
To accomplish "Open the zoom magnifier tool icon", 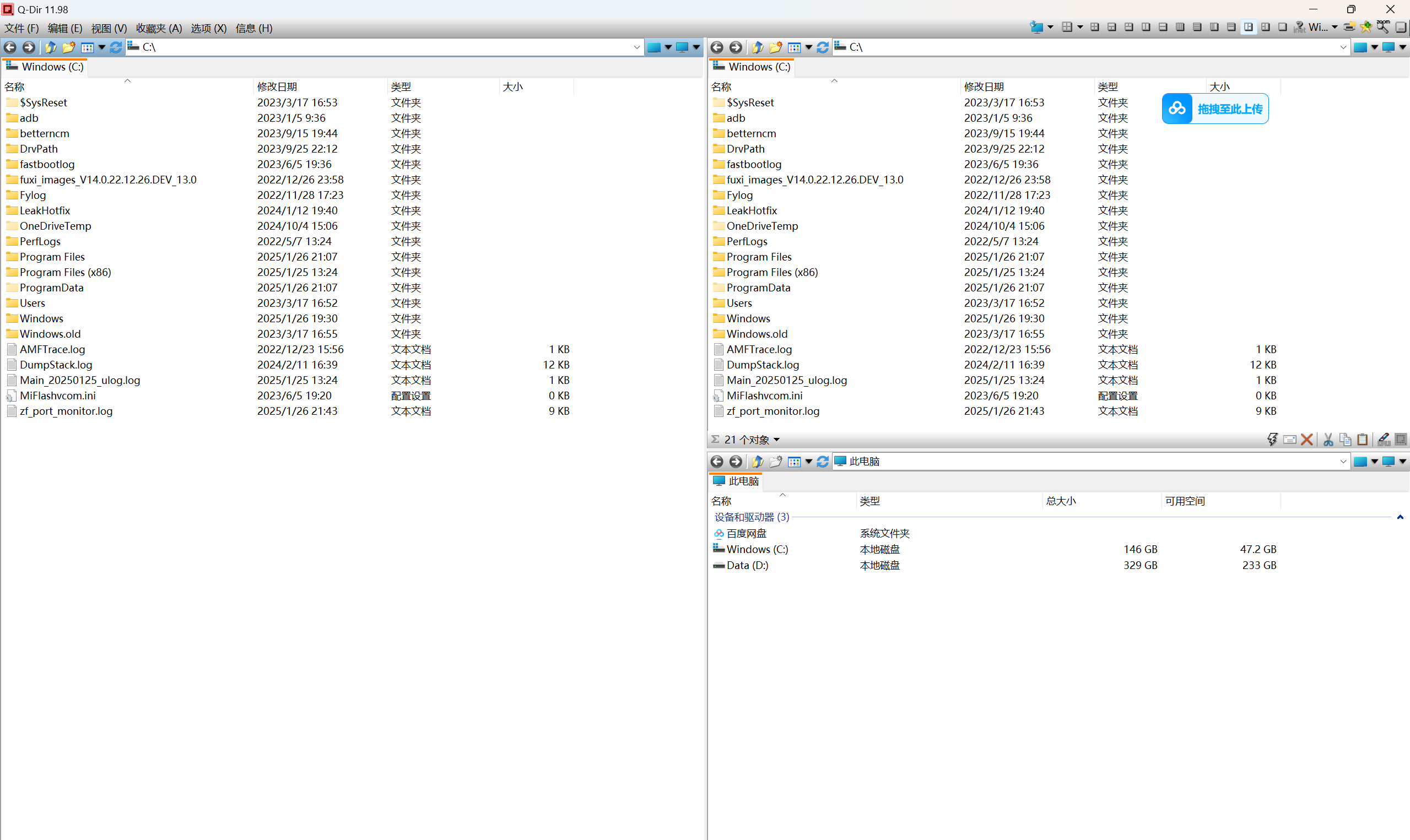I will [1383, 27].
